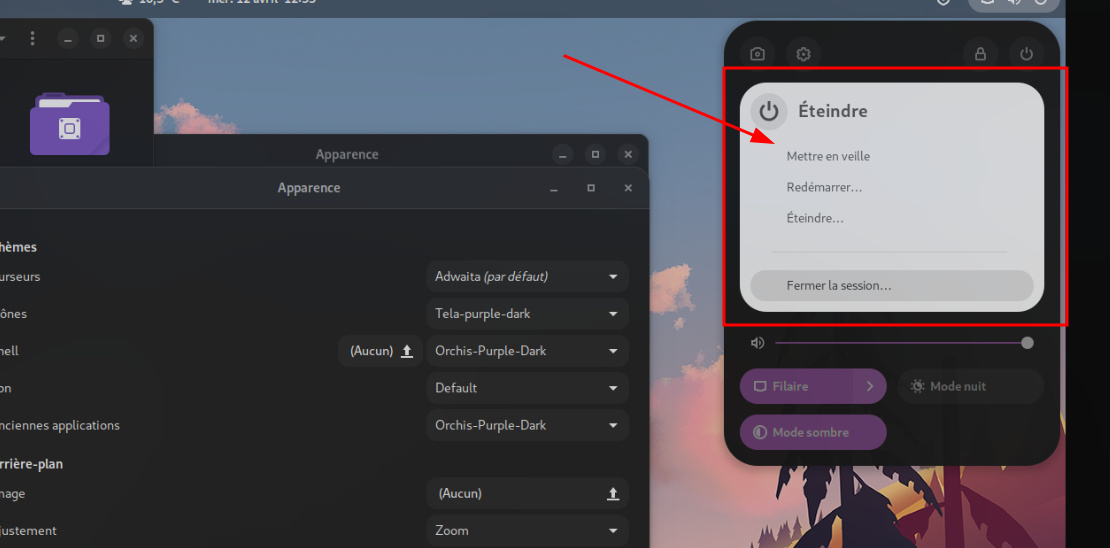Select Fermer la session…
1110x548 pixels.
point(892,285)
